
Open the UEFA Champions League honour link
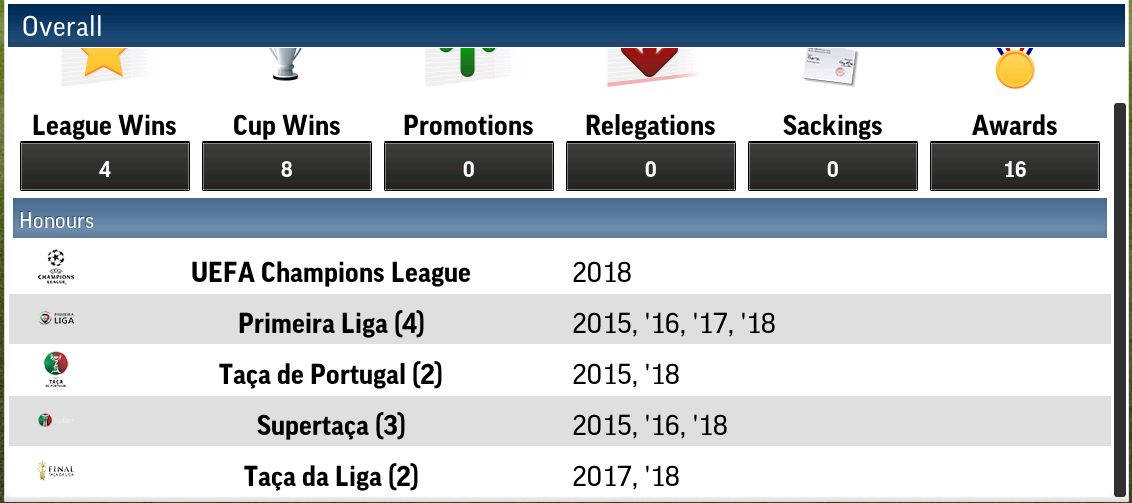[330, 272]
